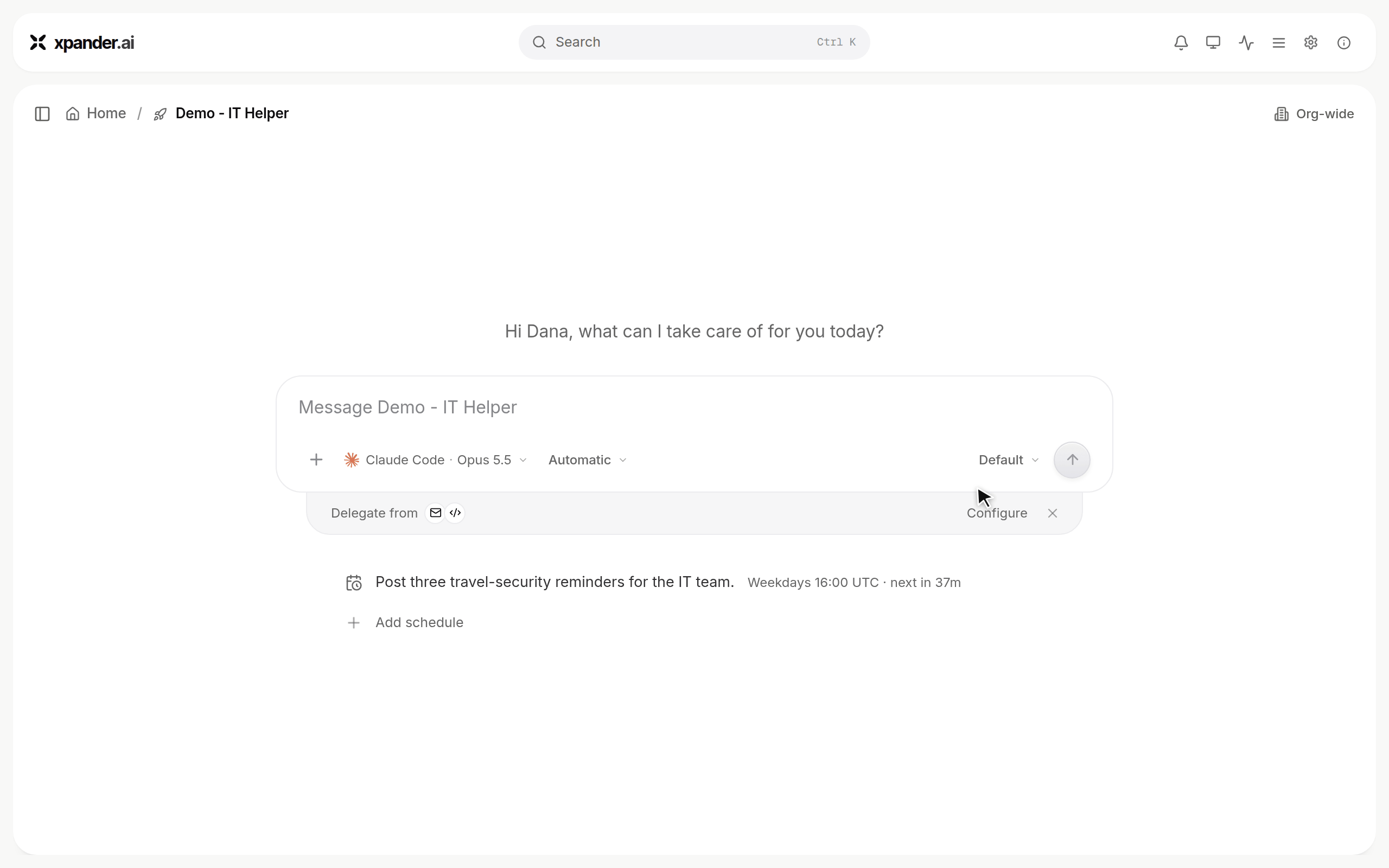
Task: Open the notifications bell
Action: coord(1181,42)
